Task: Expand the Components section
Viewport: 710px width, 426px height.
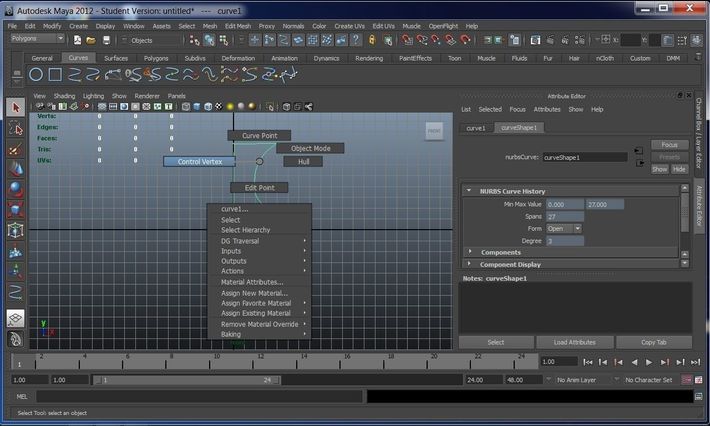Action: tap(470, 252)
